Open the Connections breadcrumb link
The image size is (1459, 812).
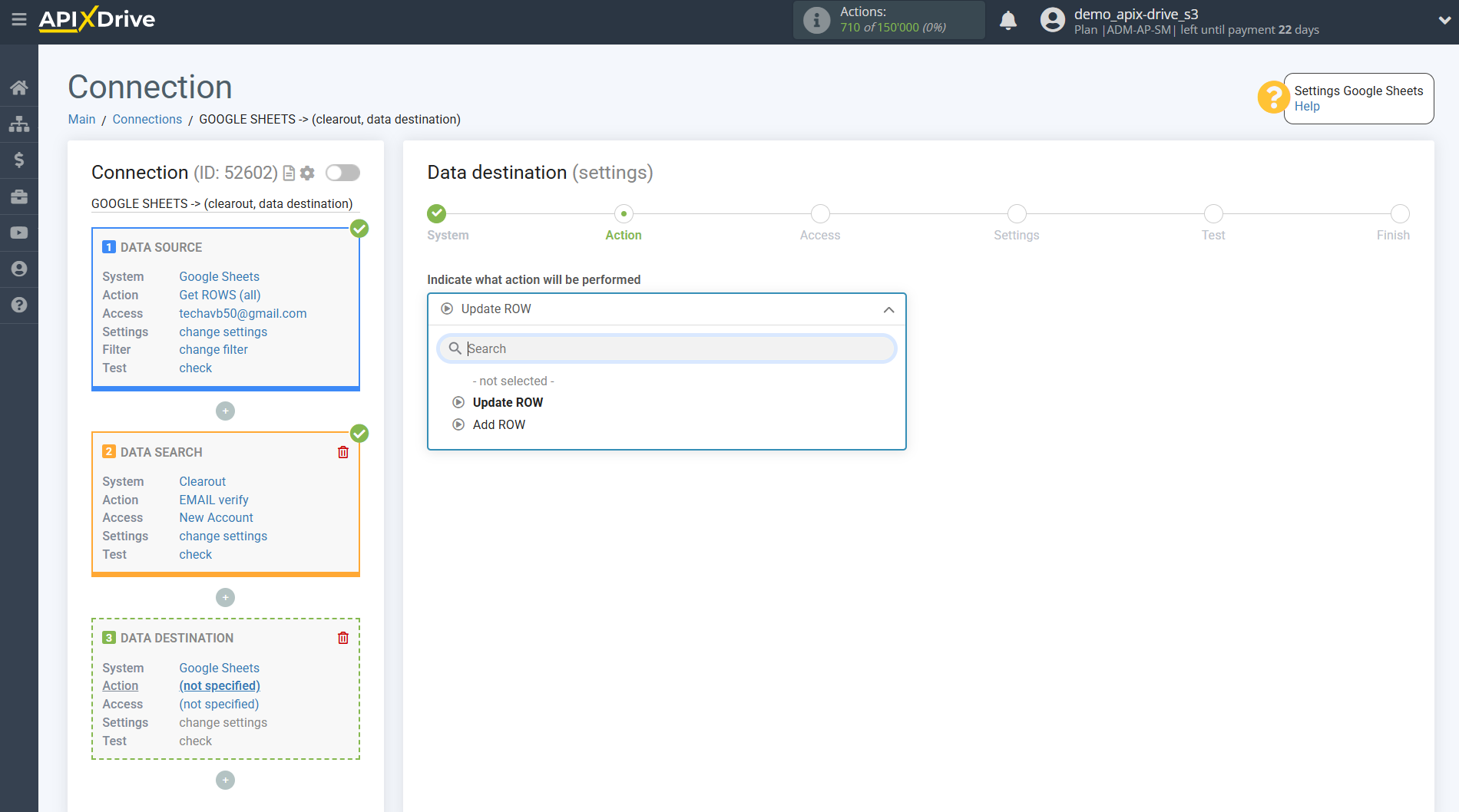(147, 119)
